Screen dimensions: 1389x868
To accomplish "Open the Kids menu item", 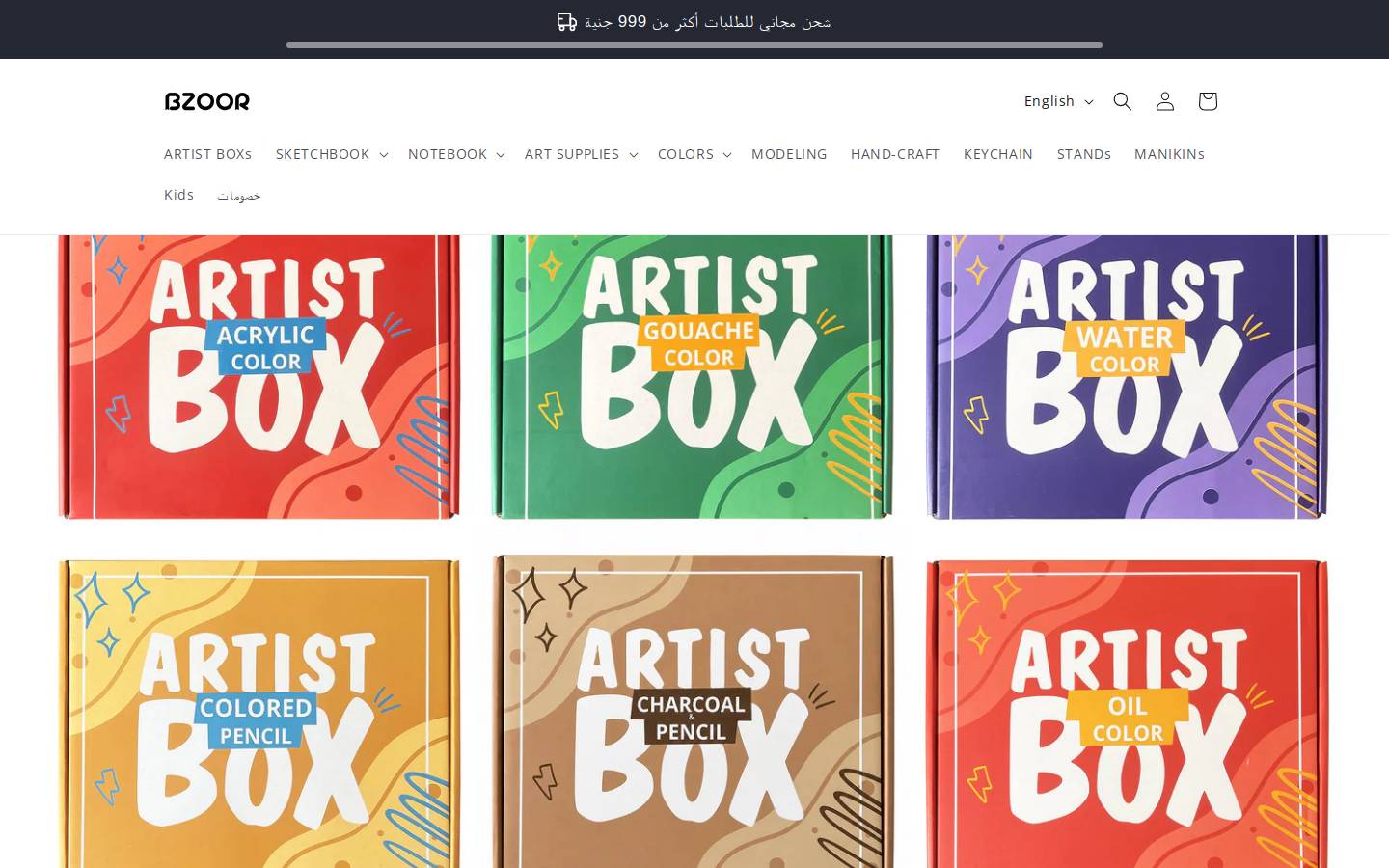I will [x=178, y=195].
